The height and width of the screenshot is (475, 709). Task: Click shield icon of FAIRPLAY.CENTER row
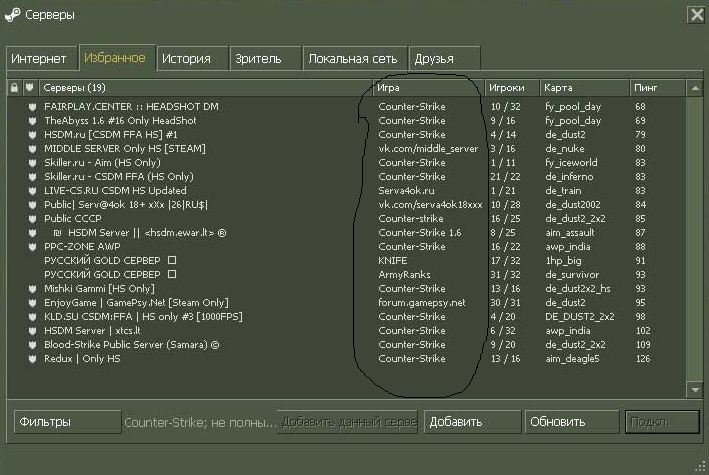pos(32,107)
